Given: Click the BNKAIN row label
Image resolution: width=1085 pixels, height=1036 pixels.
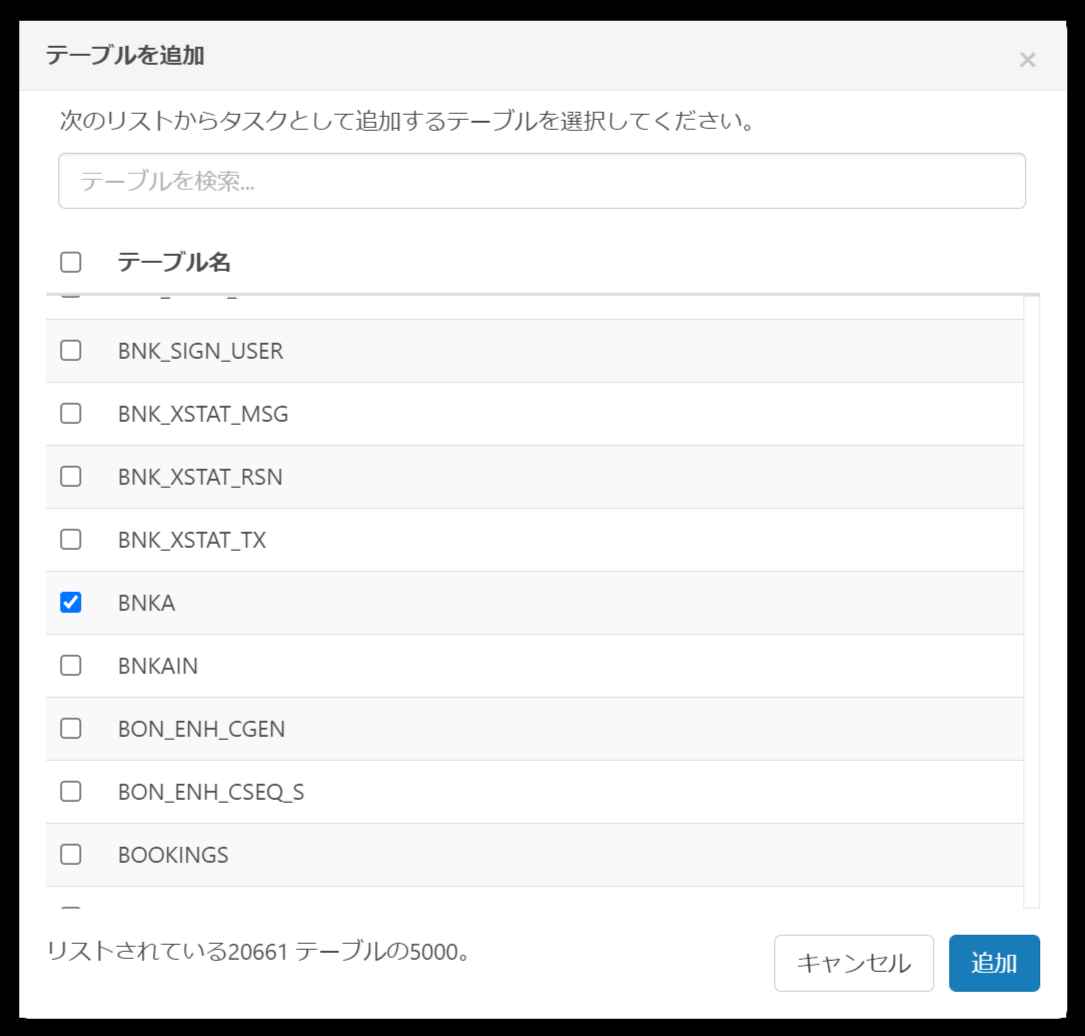Looking at the screenshot, I should 158,666.
